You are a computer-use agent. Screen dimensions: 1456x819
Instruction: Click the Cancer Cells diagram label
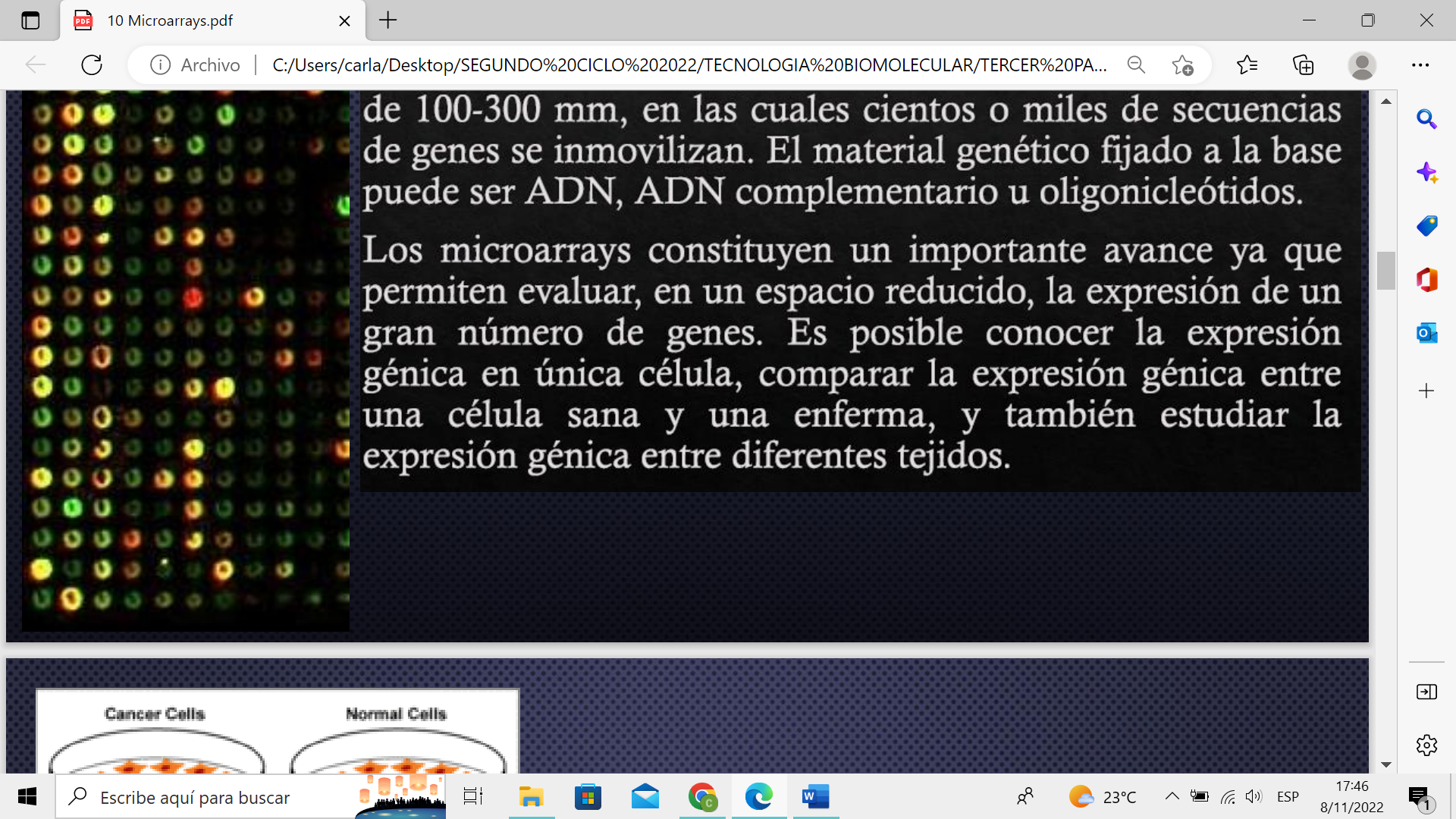pos(155,714)
